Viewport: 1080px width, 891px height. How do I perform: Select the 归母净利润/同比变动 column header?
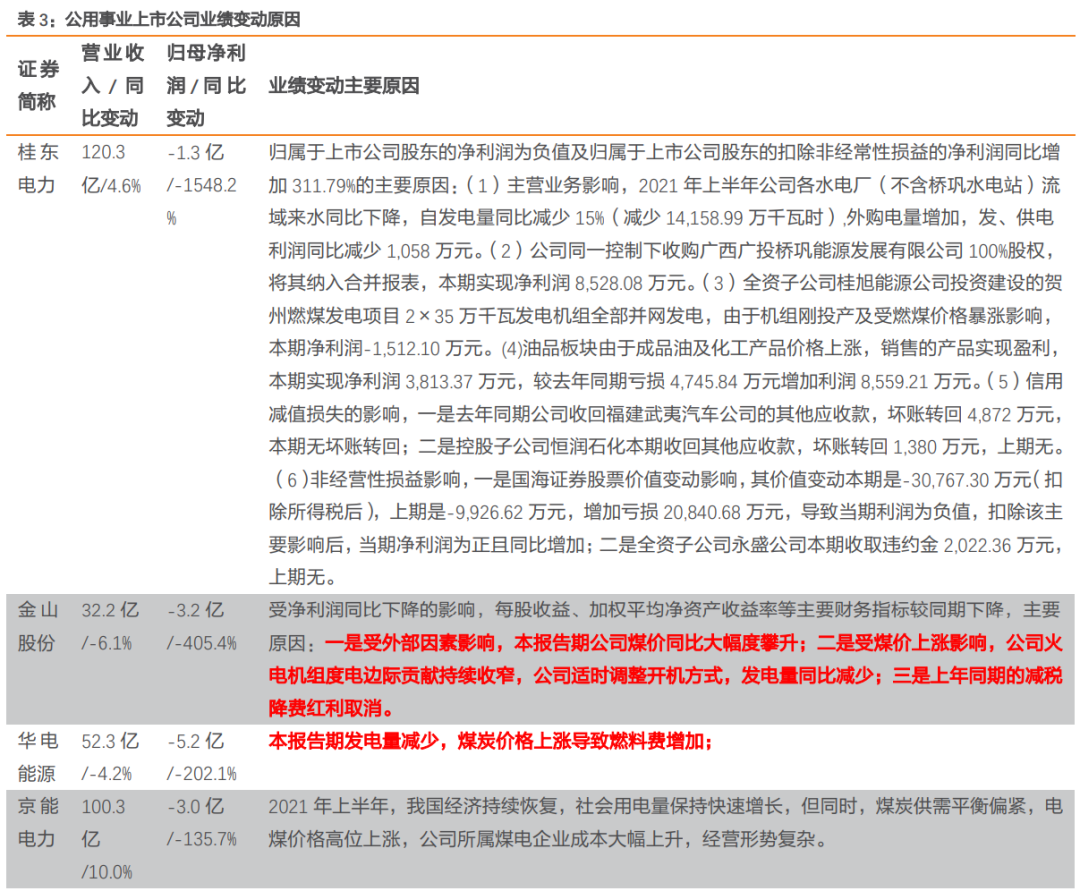tap(206, 85)
